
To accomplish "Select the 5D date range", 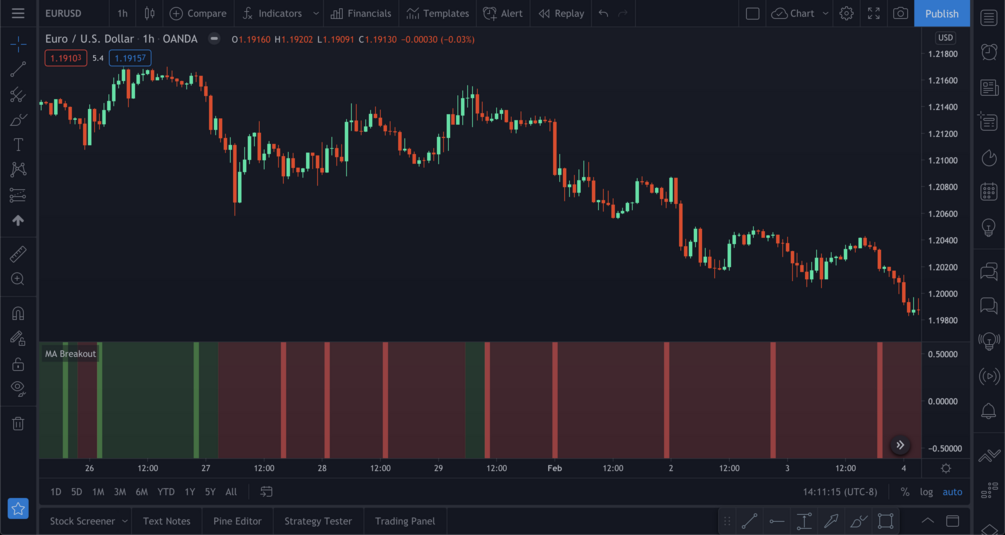I will click(76, 492).
